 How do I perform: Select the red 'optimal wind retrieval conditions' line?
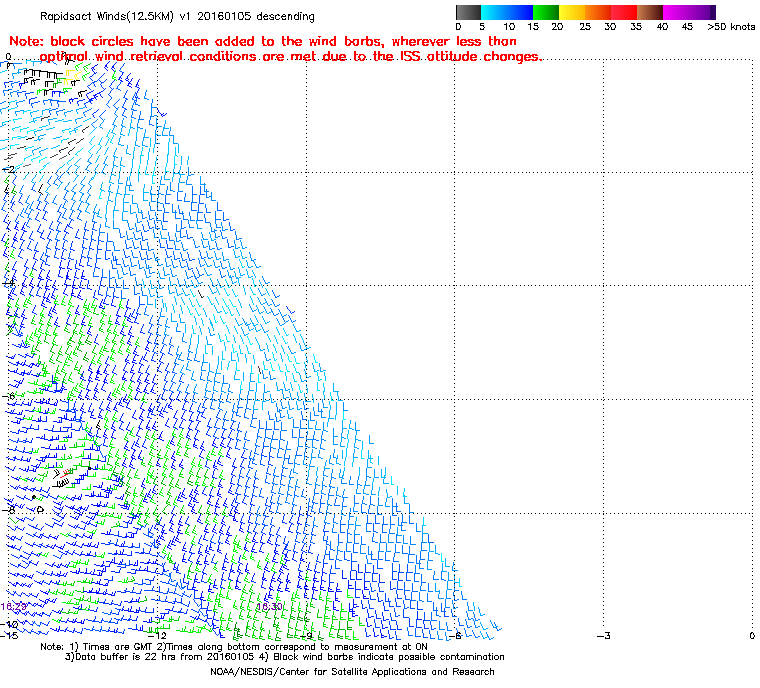point(291,57)
